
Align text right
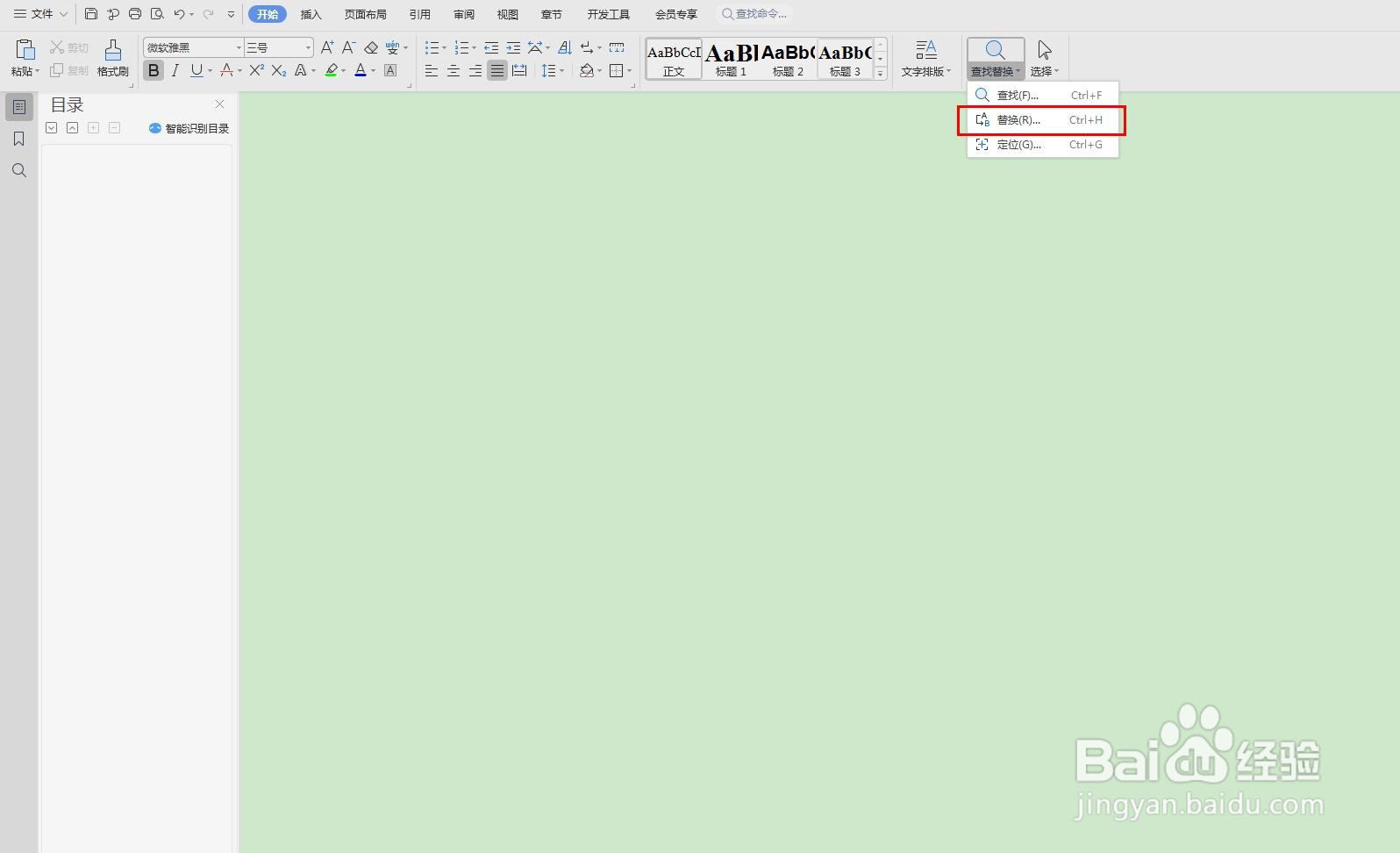(x=475, y=70)
